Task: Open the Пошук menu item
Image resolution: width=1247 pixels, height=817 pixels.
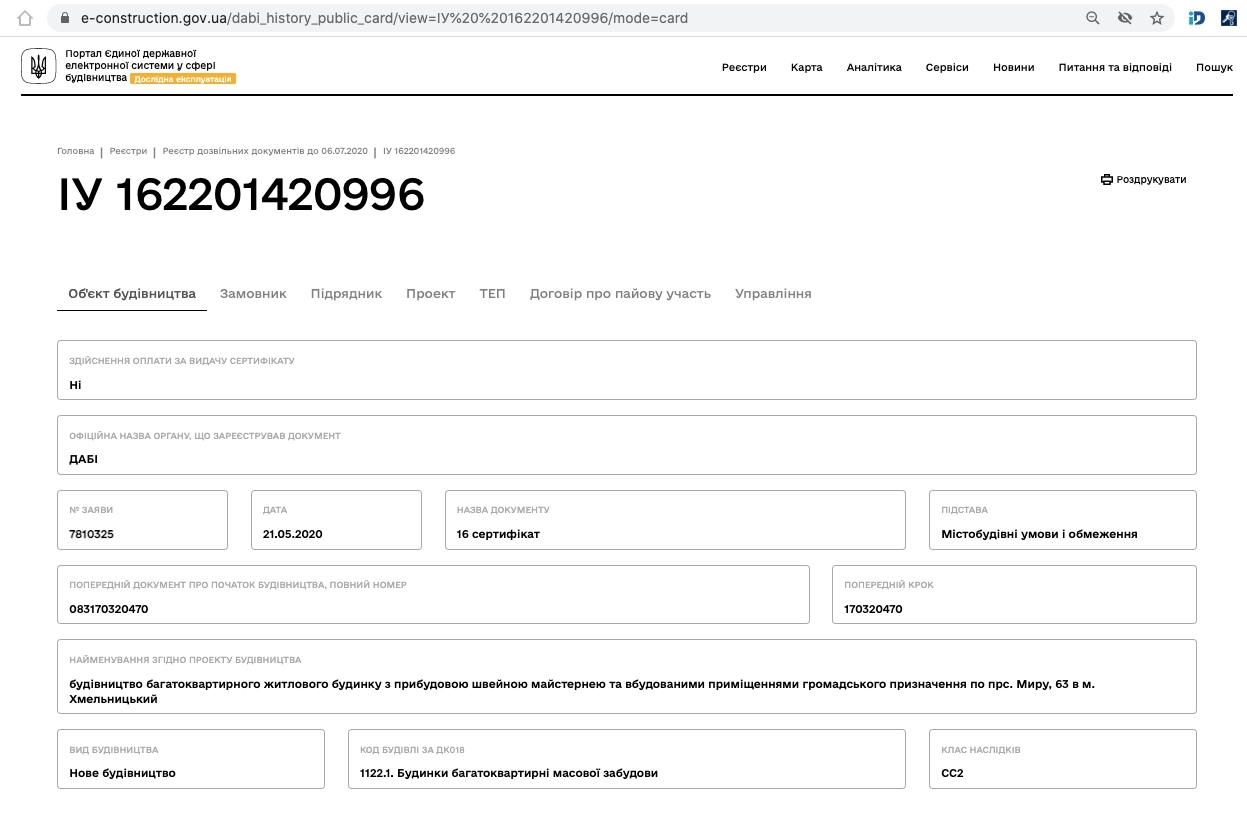Action: 1214,67
